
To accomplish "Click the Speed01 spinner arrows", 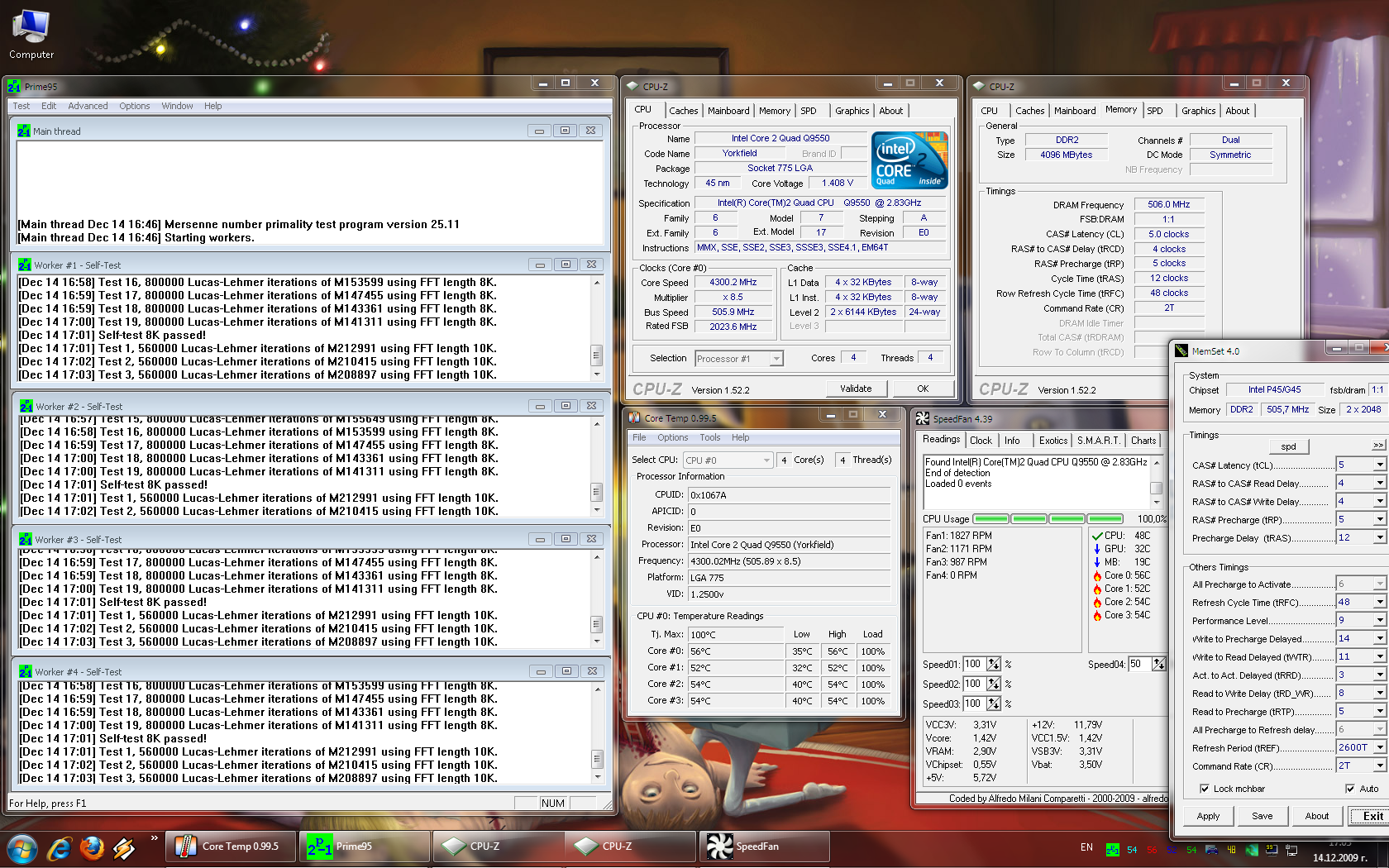I will 994,664.
